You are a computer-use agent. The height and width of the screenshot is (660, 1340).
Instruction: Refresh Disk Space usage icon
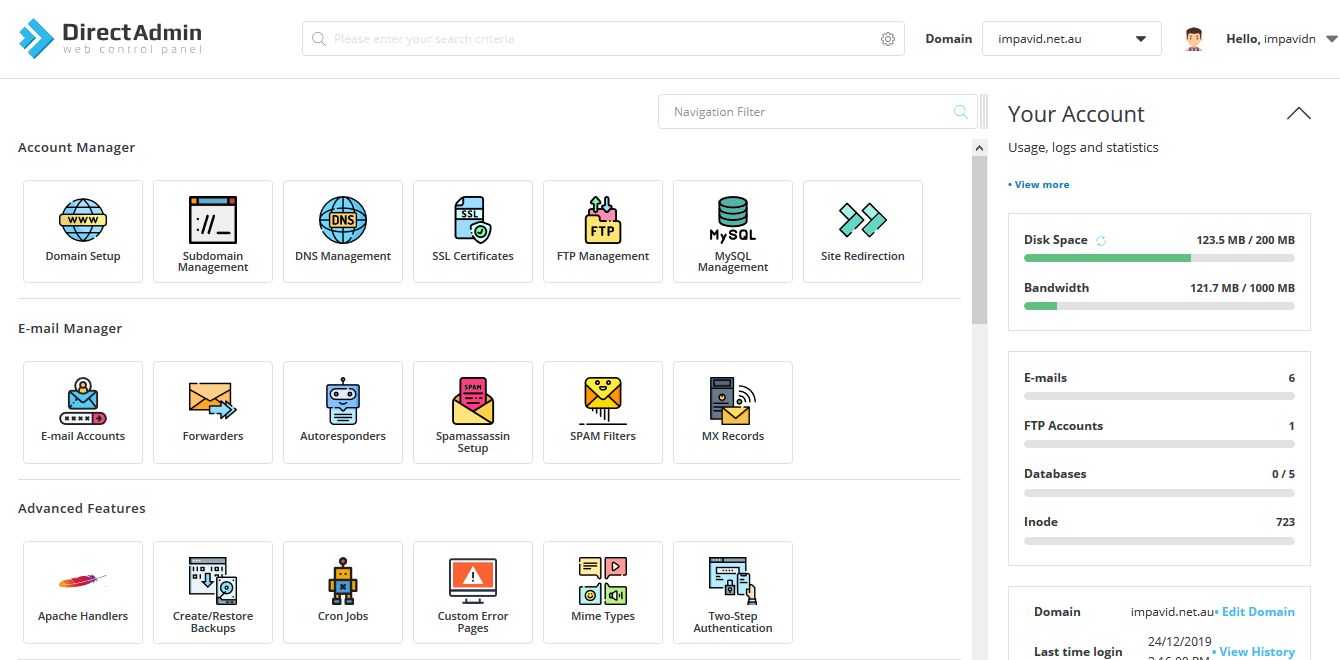click(x=1101, y=241)
